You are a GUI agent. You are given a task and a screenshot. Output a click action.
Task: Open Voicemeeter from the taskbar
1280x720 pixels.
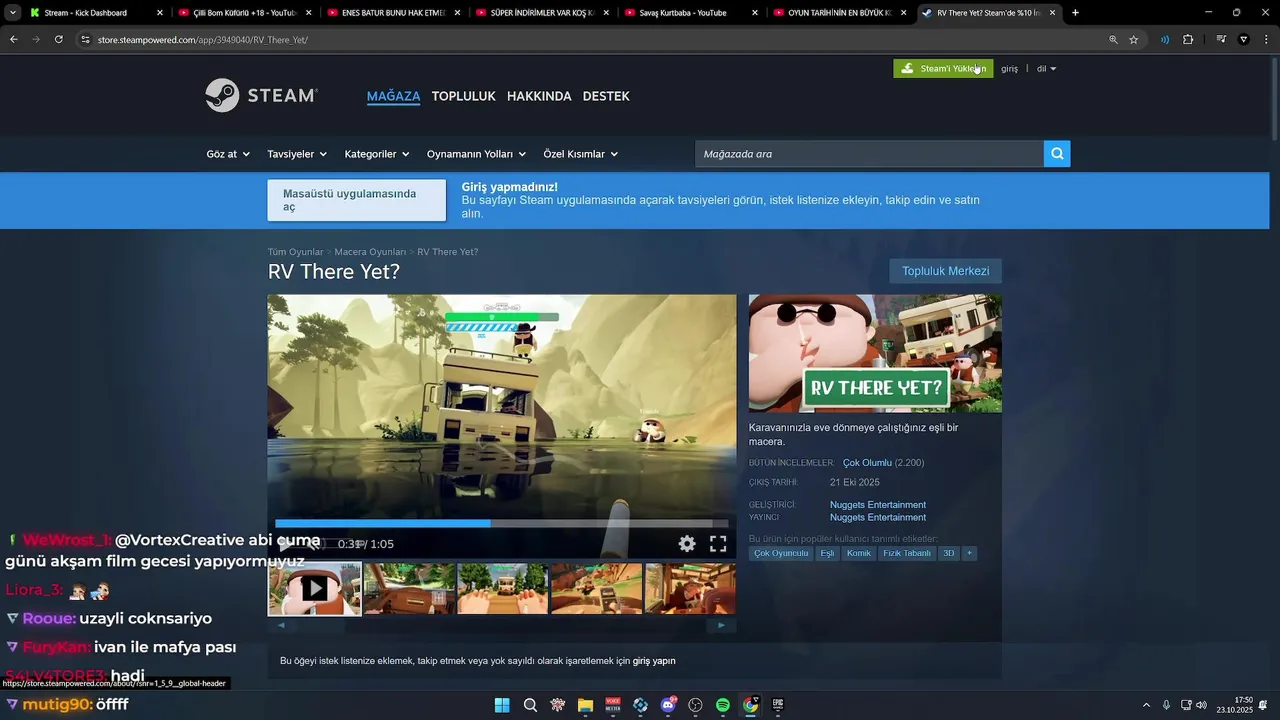613,705
